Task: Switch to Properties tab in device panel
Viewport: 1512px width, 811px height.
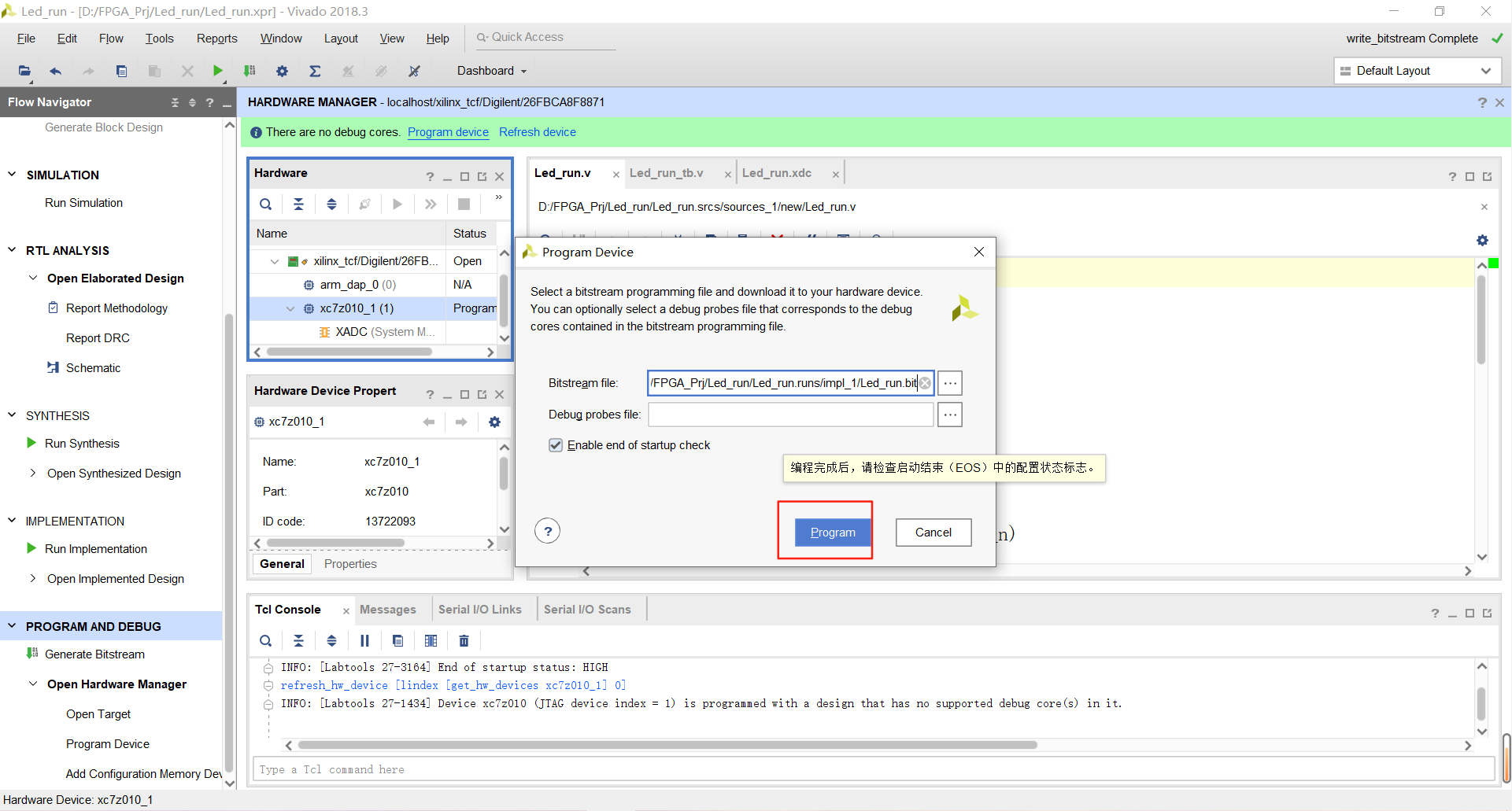Action: tap(350, 564)
